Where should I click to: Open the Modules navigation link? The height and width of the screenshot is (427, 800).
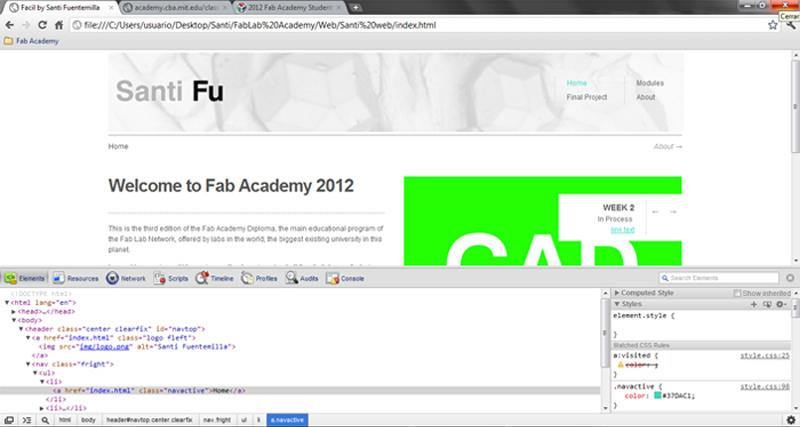pyautogui.click(x=650, y=83)
